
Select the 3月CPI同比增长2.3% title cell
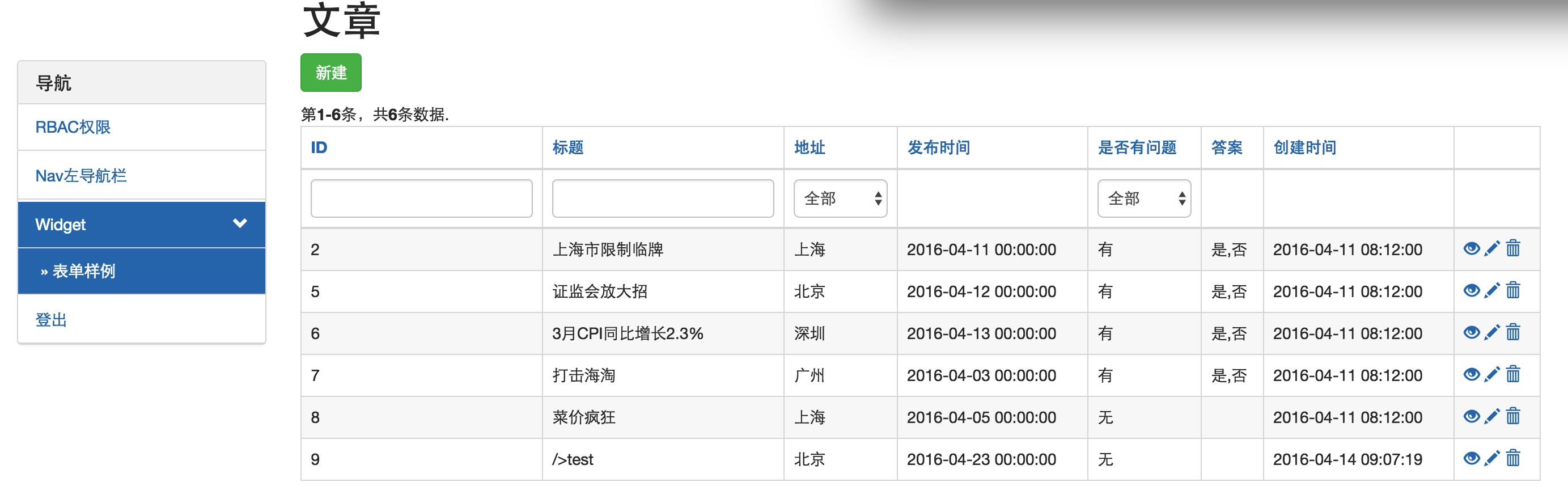[x=663, y=333]
